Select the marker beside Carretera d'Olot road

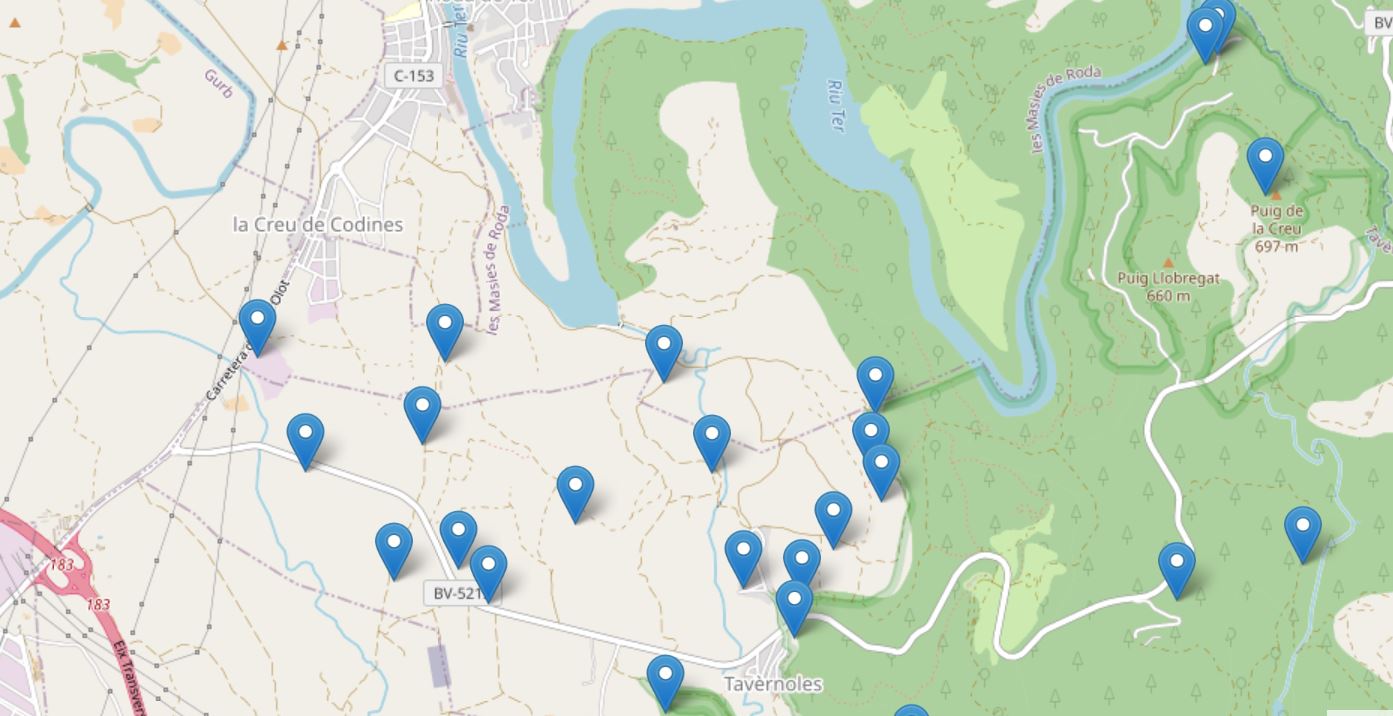(258, 327)
